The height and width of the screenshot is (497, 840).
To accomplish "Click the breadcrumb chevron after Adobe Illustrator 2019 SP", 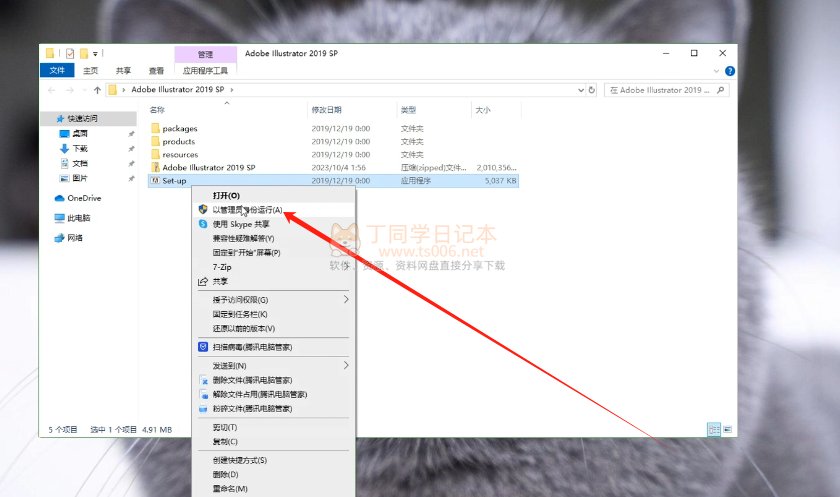I will click(232, 90).
